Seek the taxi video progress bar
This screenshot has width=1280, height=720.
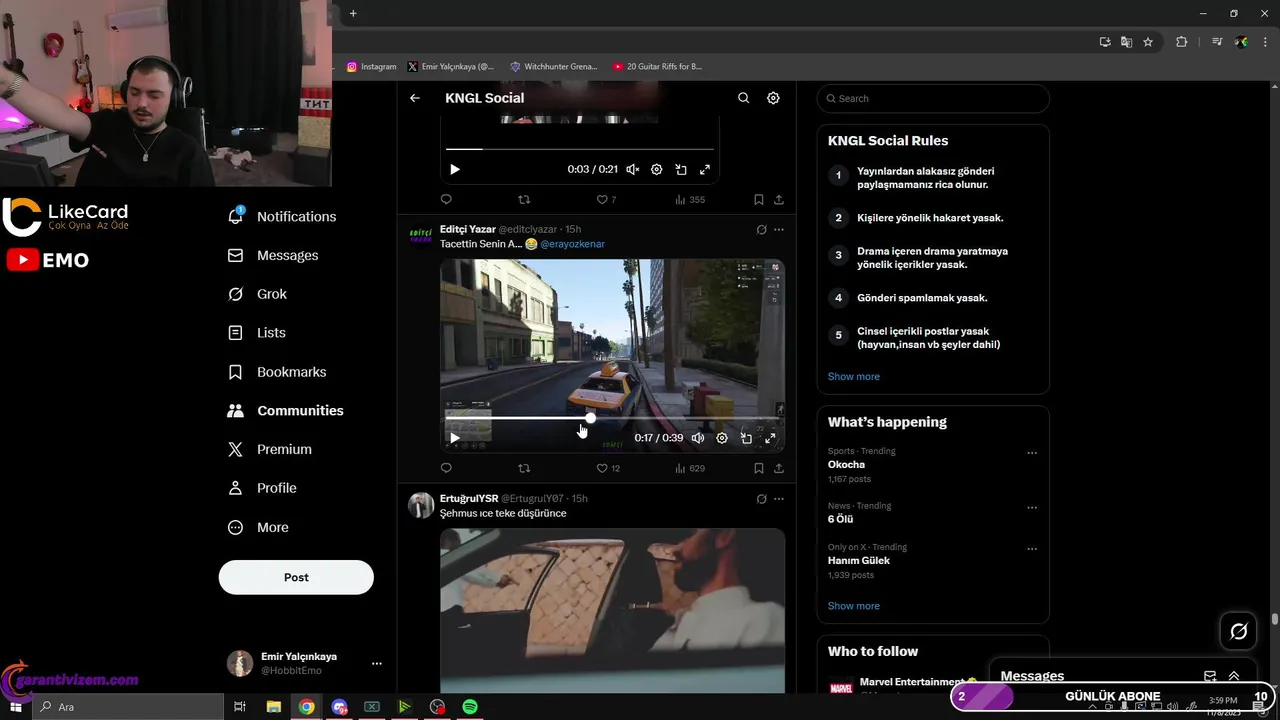(612, 418)
